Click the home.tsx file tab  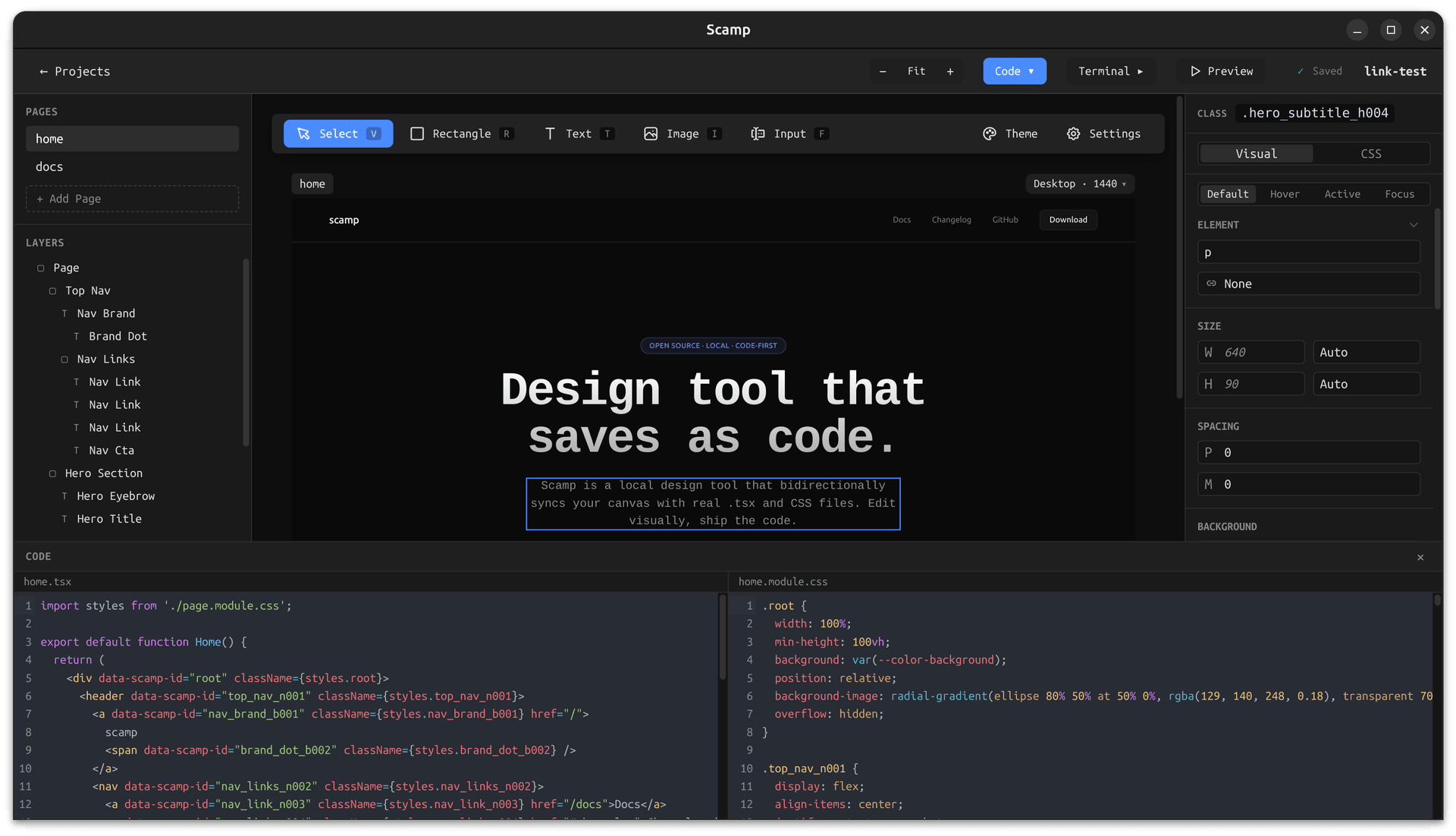pos(47,582)
